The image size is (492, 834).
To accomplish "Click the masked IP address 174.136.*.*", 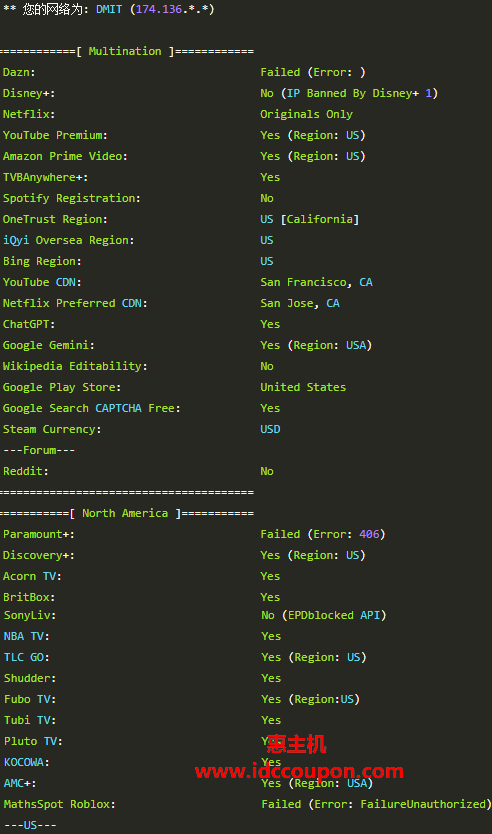I will click(x=172, y=9).
